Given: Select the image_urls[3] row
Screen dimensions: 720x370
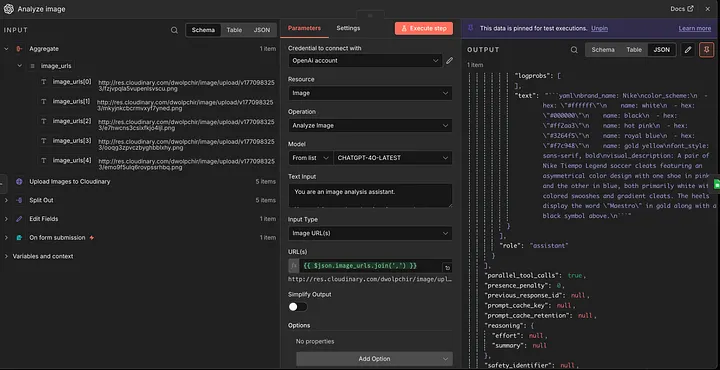Looking at the screenshot, I should point(156,145).
